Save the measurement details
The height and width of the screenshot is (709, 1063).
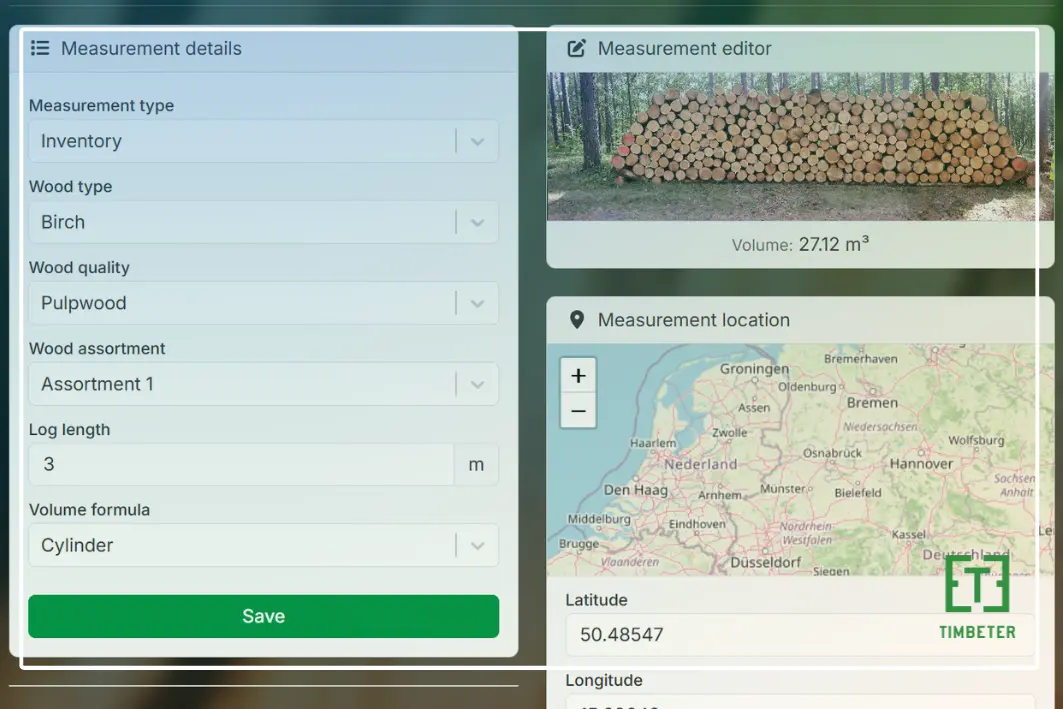(x=264, y=616)
